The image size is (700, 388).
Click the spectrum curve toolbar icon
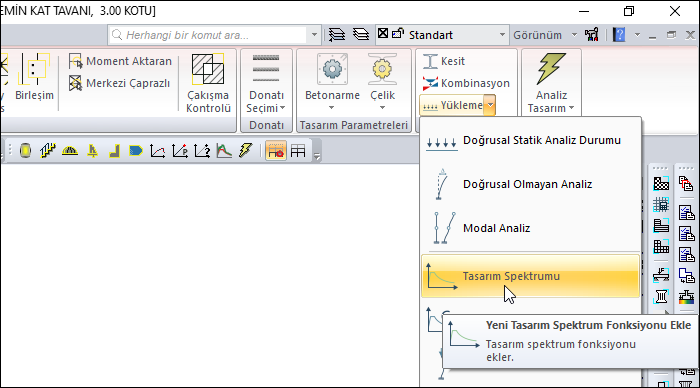click(224, 151)
